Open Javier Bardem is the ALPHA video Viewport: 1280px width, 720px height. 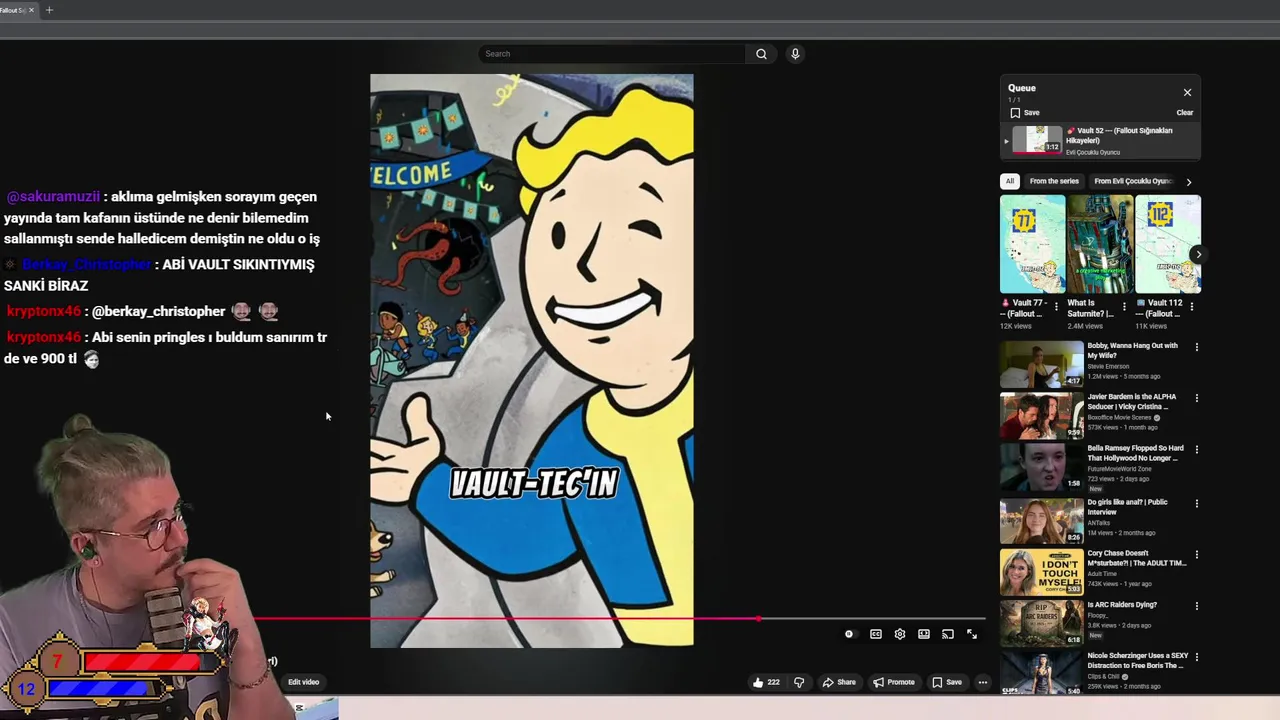coord(1041,415)
